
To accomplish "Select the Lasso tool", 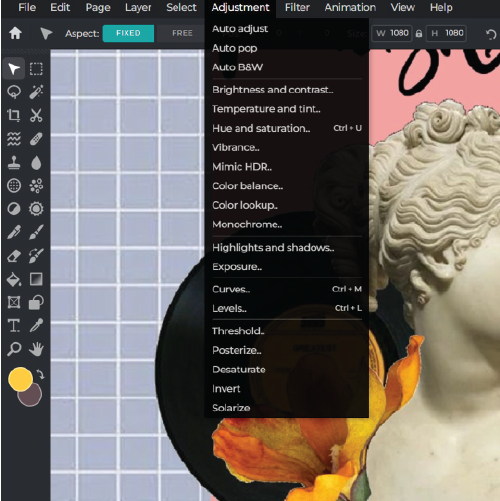I will [14, 92].
